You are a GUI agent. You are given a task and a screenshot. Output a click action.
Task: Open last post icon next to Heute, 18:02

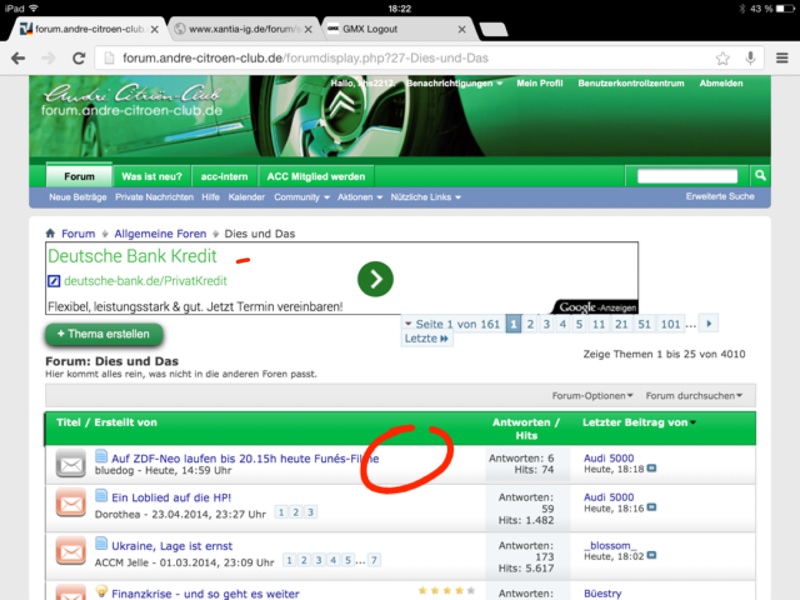point(652,555)
